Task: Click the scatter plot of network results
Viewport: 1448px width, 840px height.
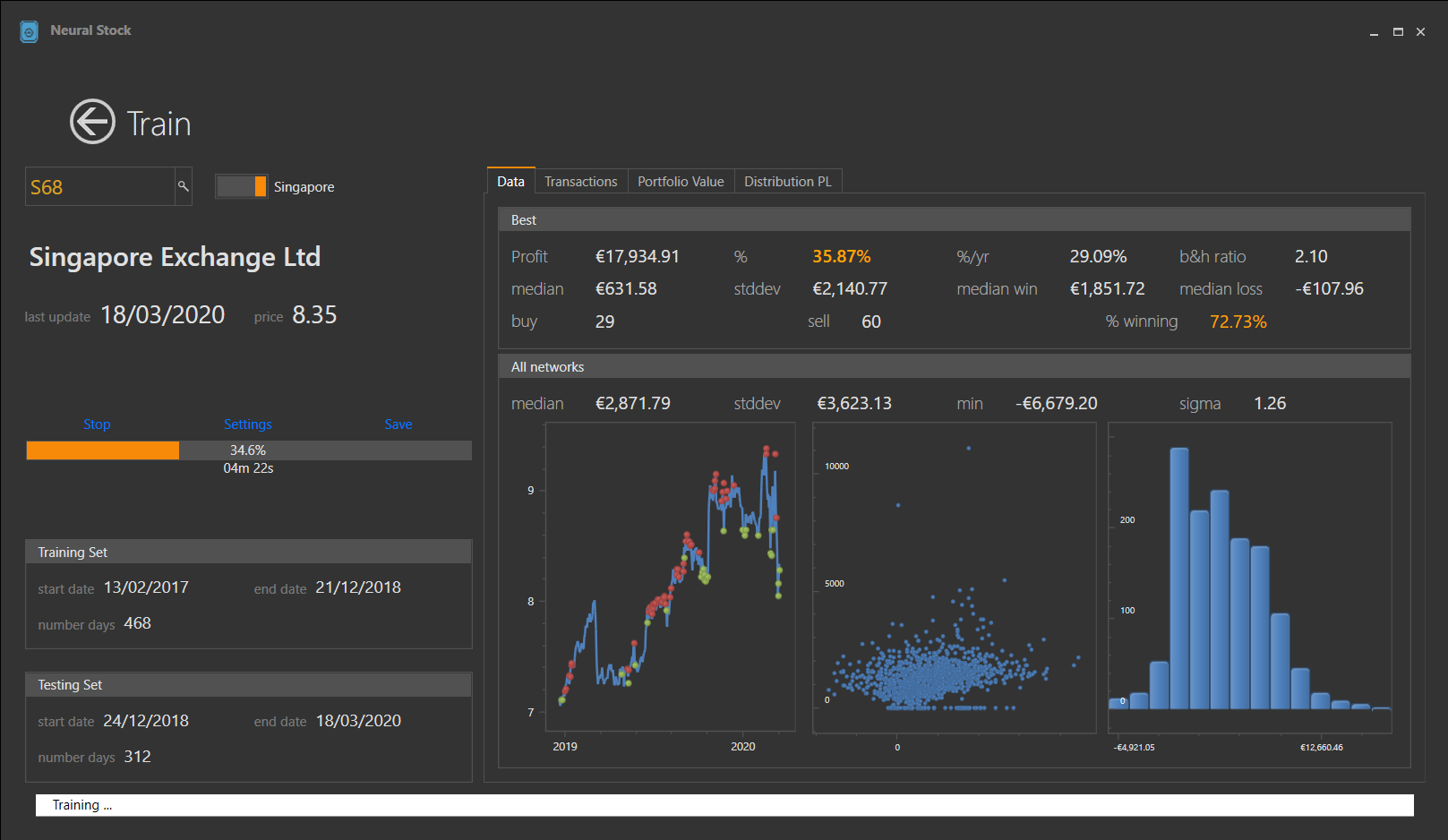Action: pyautogui.click(x=955, y=578)
